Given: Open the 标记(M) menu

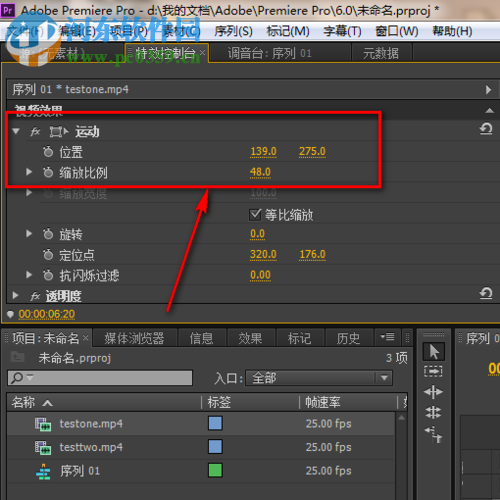Looking at the screenshot, I should tap(288, 31).
